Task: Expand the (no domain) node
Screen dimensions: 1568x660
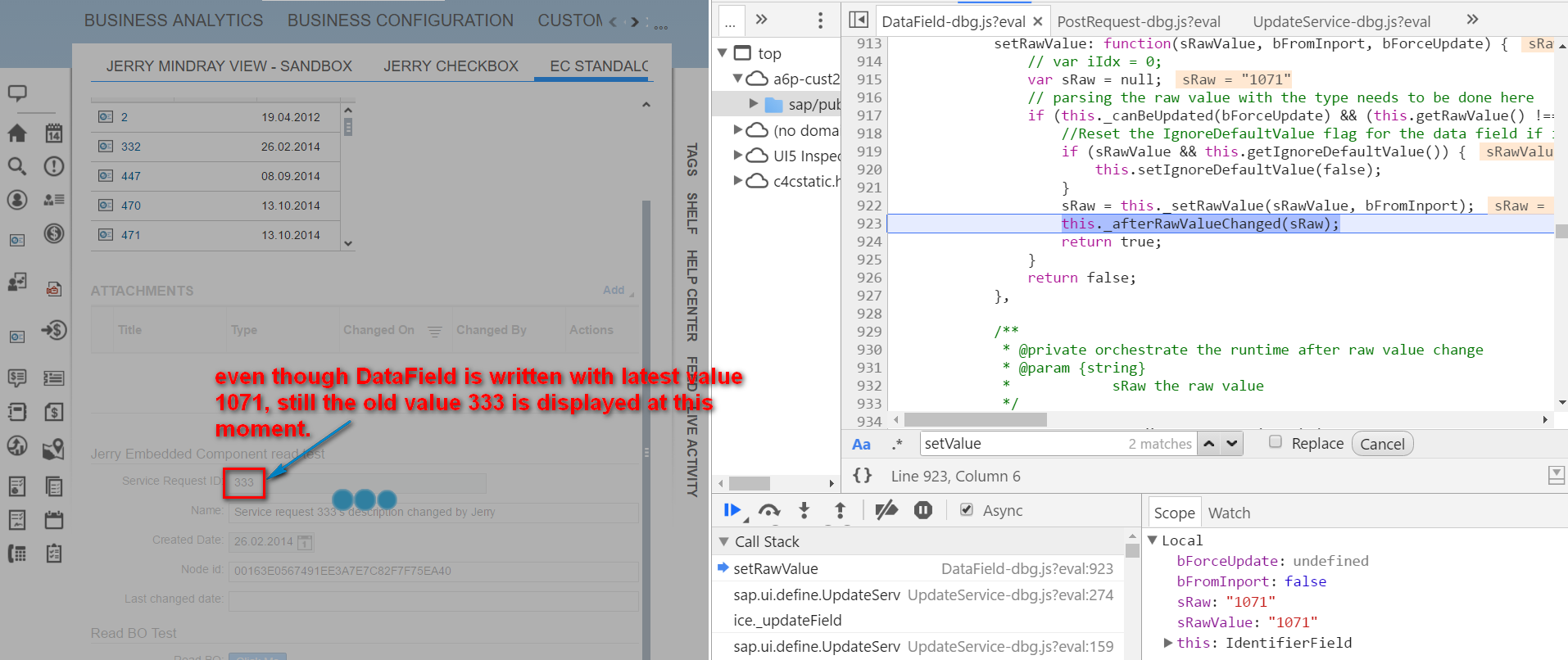Action: 738,130
